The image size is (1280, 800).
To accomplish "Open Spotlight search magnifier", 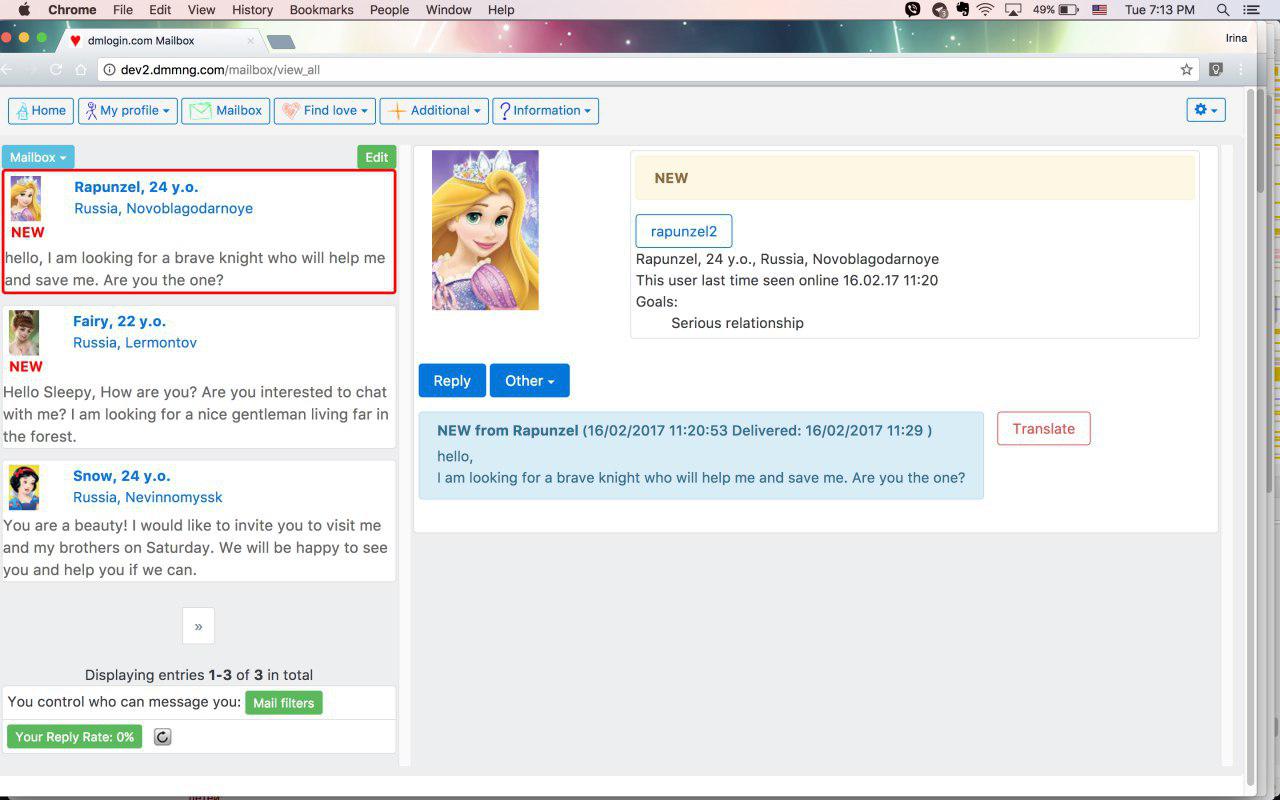I will point(1223,10).
